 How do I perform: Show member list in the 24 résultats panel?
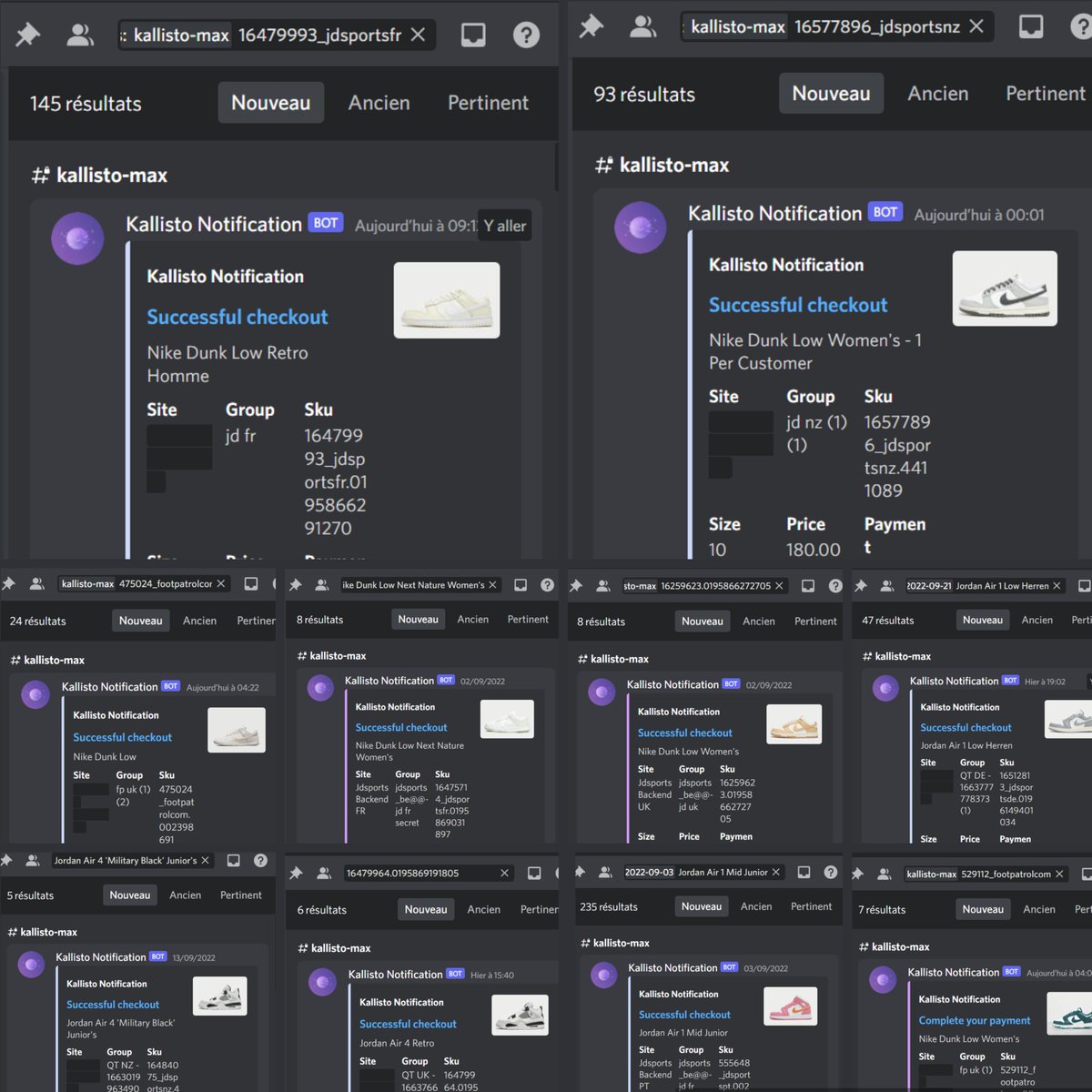tap(37, 583)
